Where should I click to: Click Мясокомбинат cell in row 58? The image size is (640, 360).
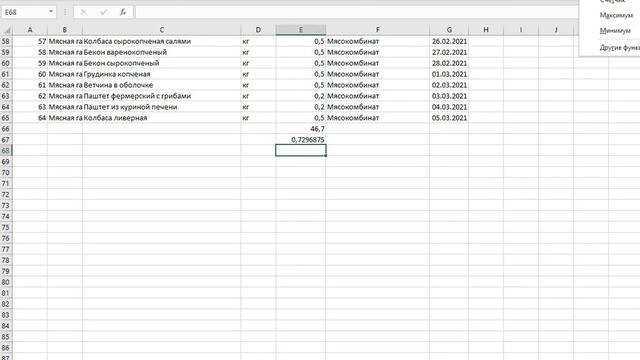pos(378,41)
